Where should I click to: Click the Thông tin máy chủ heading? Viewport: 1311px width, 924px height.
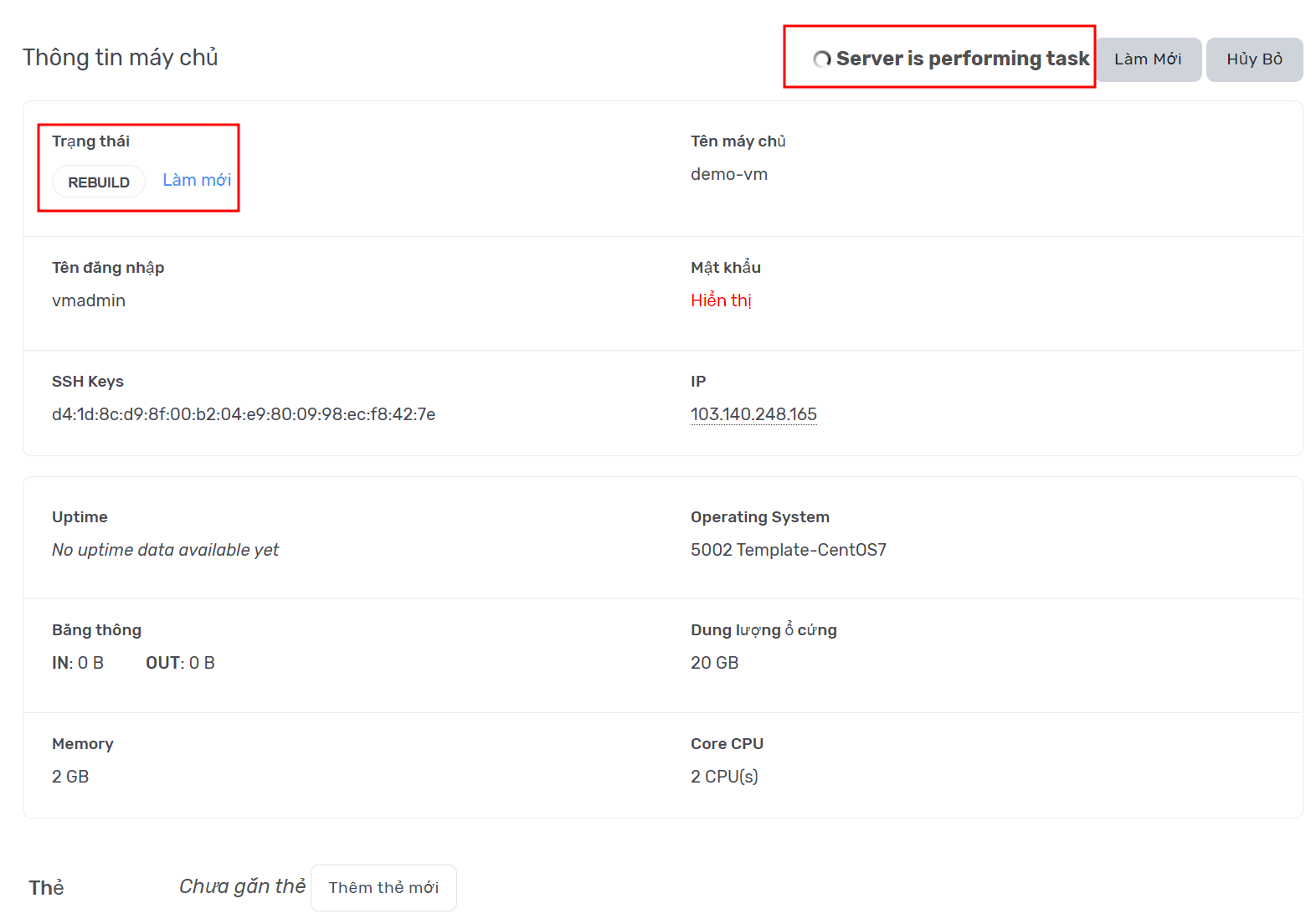(x=121, y=57)
